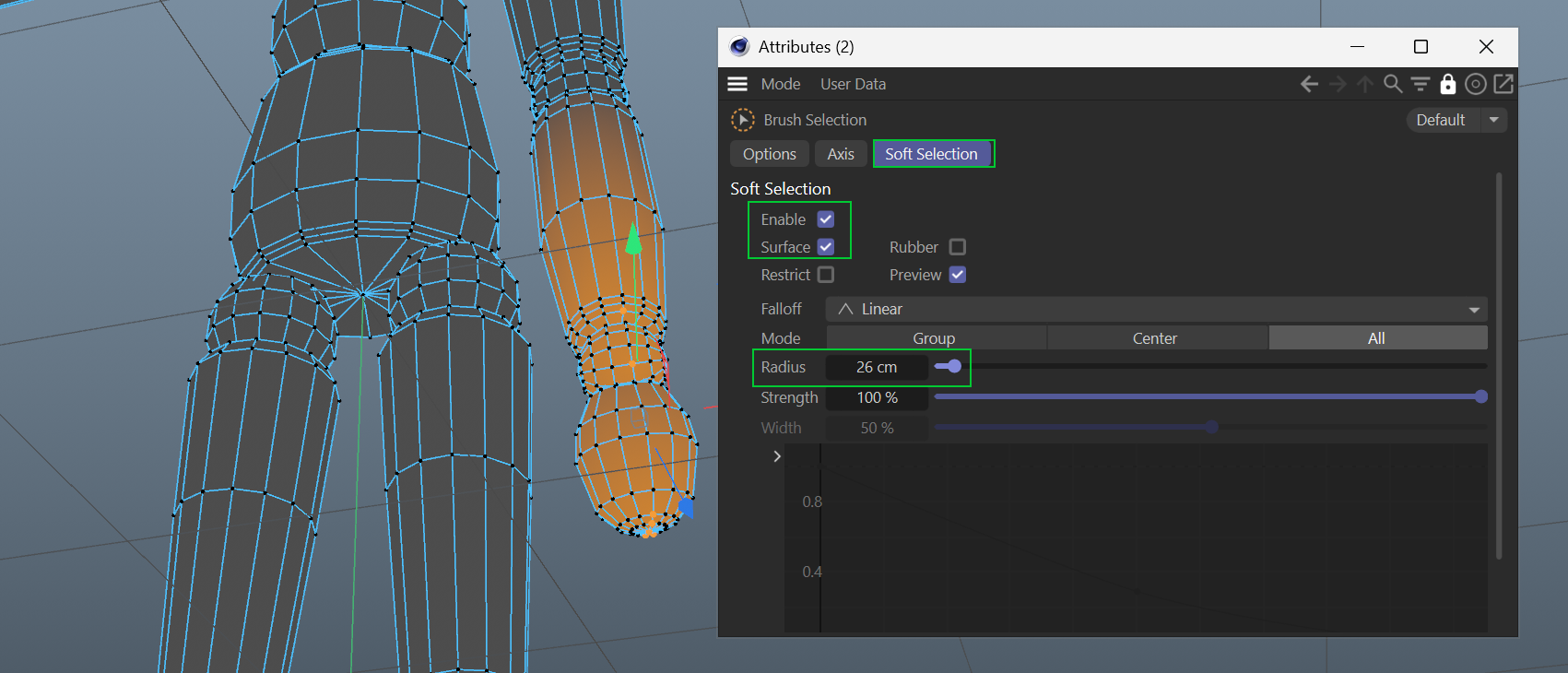Image resolution: width=1568 pixels, height=673 pixels.
Task: Click the Brush Selection tool icon
Action: (742, 120)
